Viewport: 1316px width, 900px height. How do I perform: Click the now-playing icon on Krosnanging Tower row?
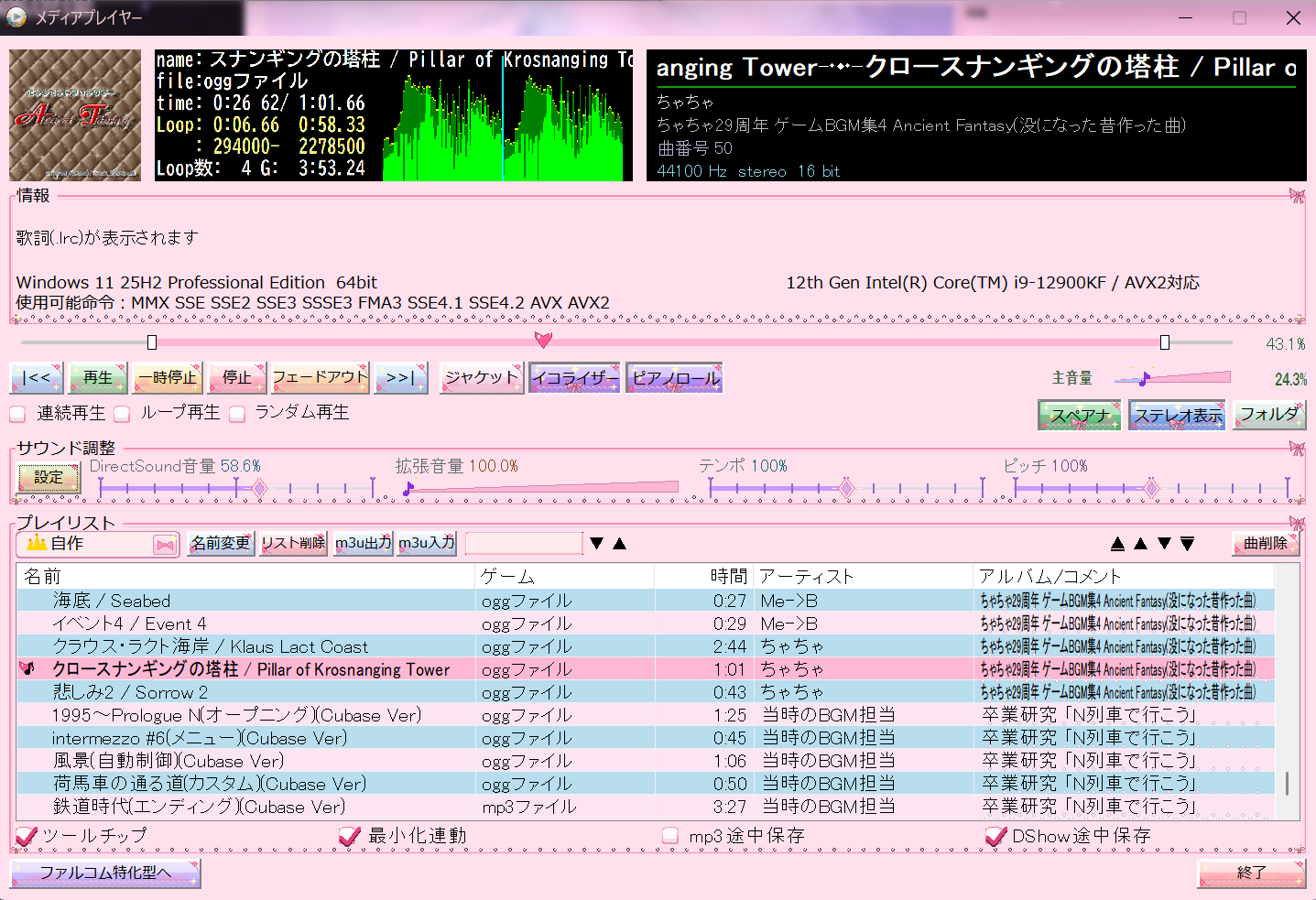point(27,669)
